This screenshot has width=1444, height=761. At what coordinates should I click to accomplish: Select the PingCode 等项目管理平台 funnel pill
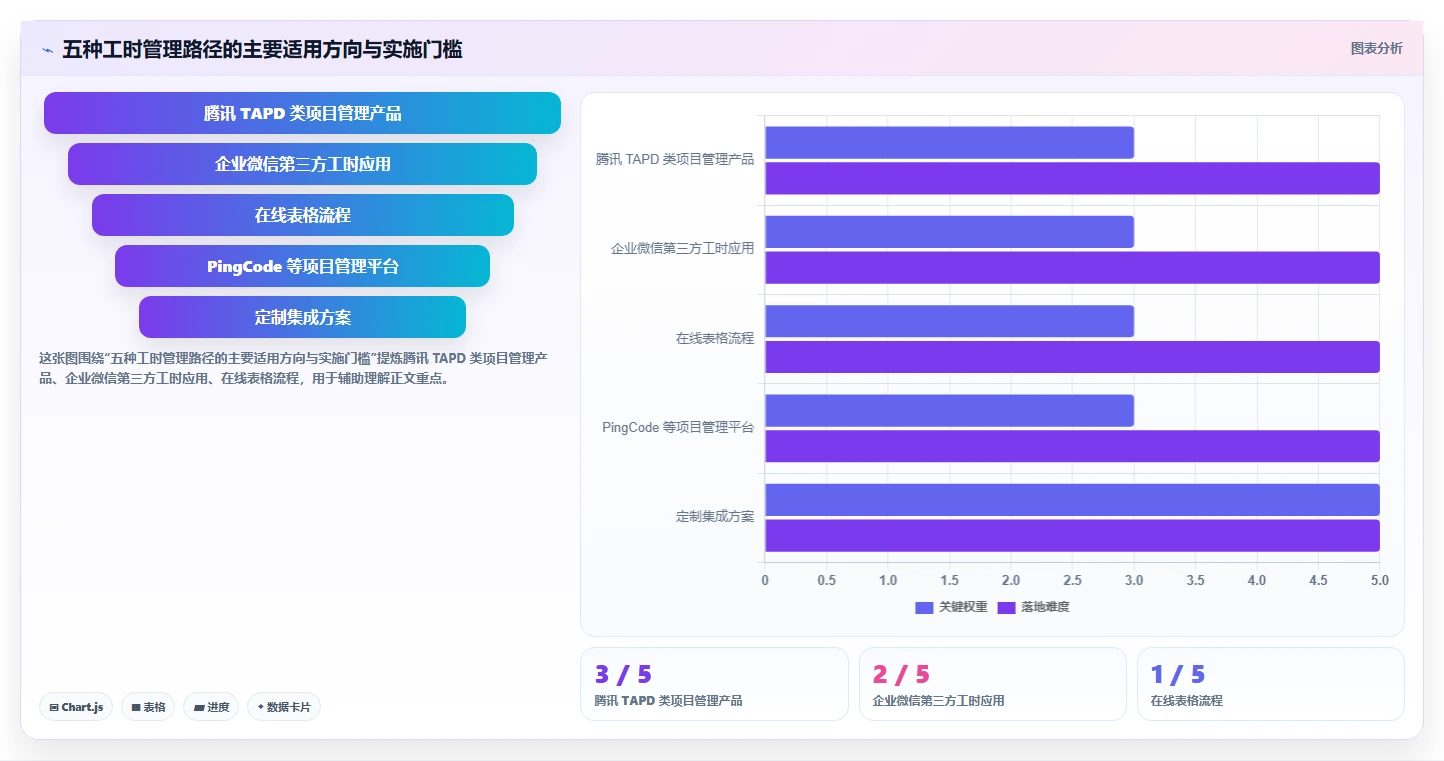click(x=302, y=266)
